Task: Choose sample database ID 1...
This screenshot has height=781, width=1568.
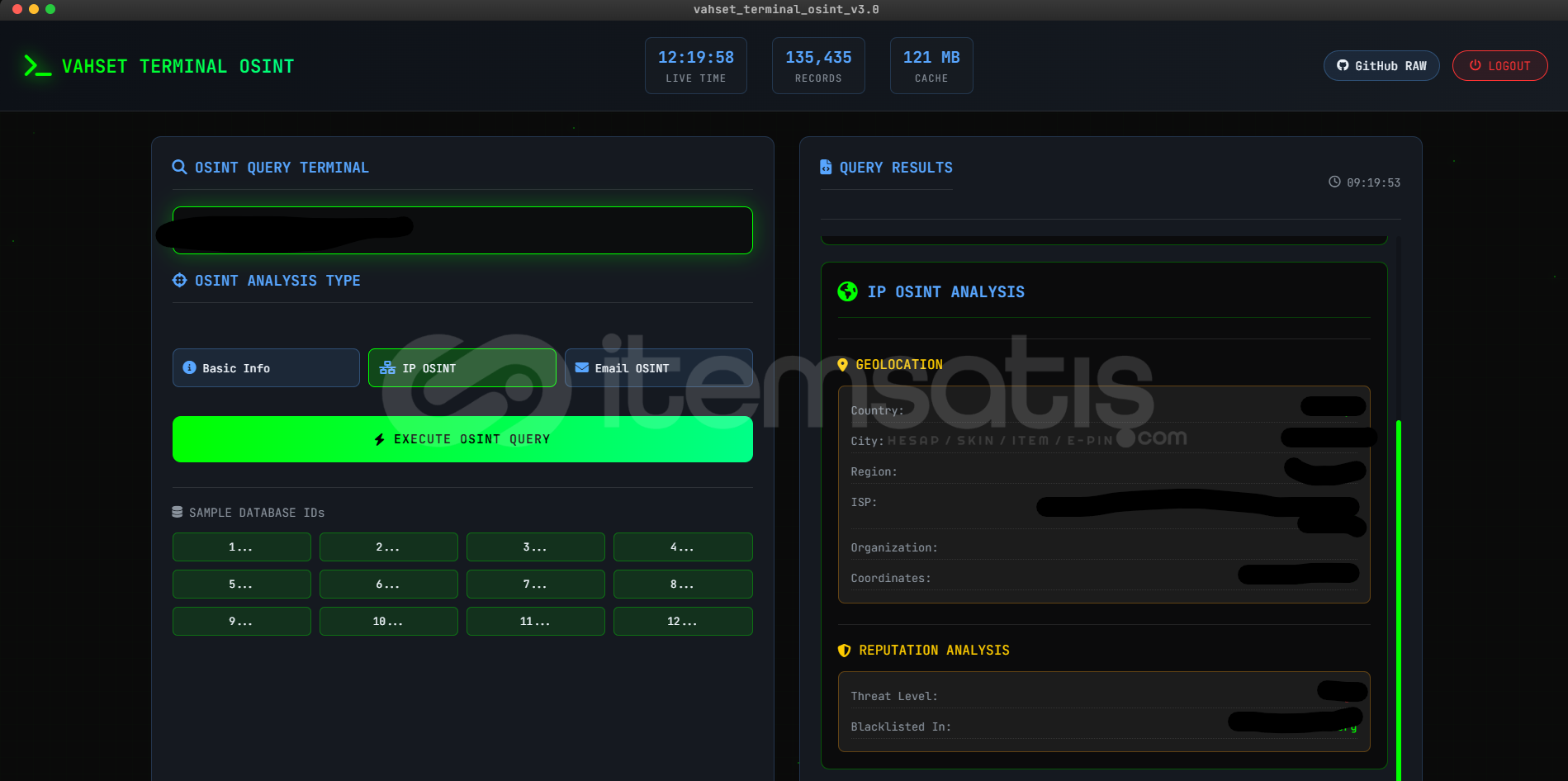Action: pyautogui.click(x=242, y=547)
